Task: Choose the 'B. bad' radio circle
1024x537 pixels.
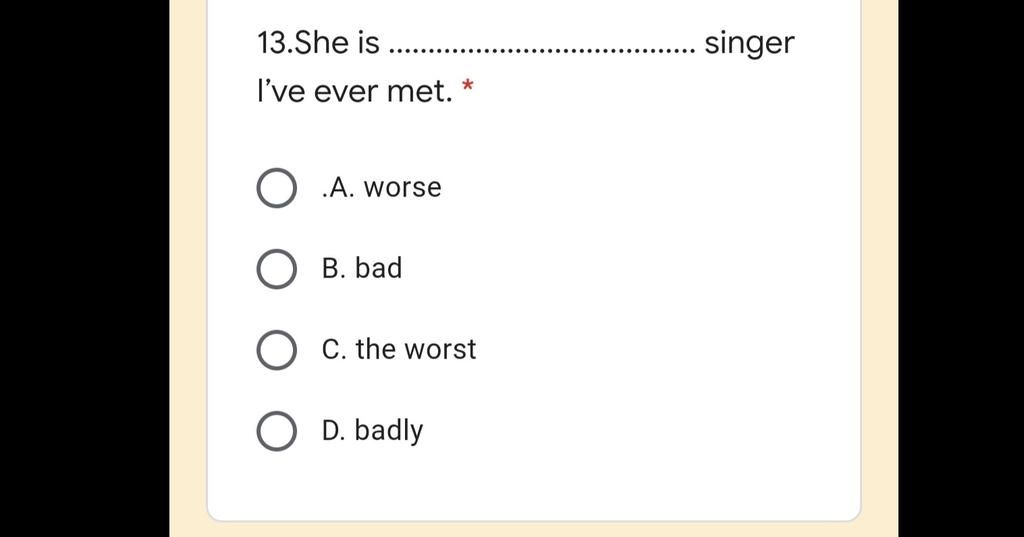Action: [x=276, y=269]
